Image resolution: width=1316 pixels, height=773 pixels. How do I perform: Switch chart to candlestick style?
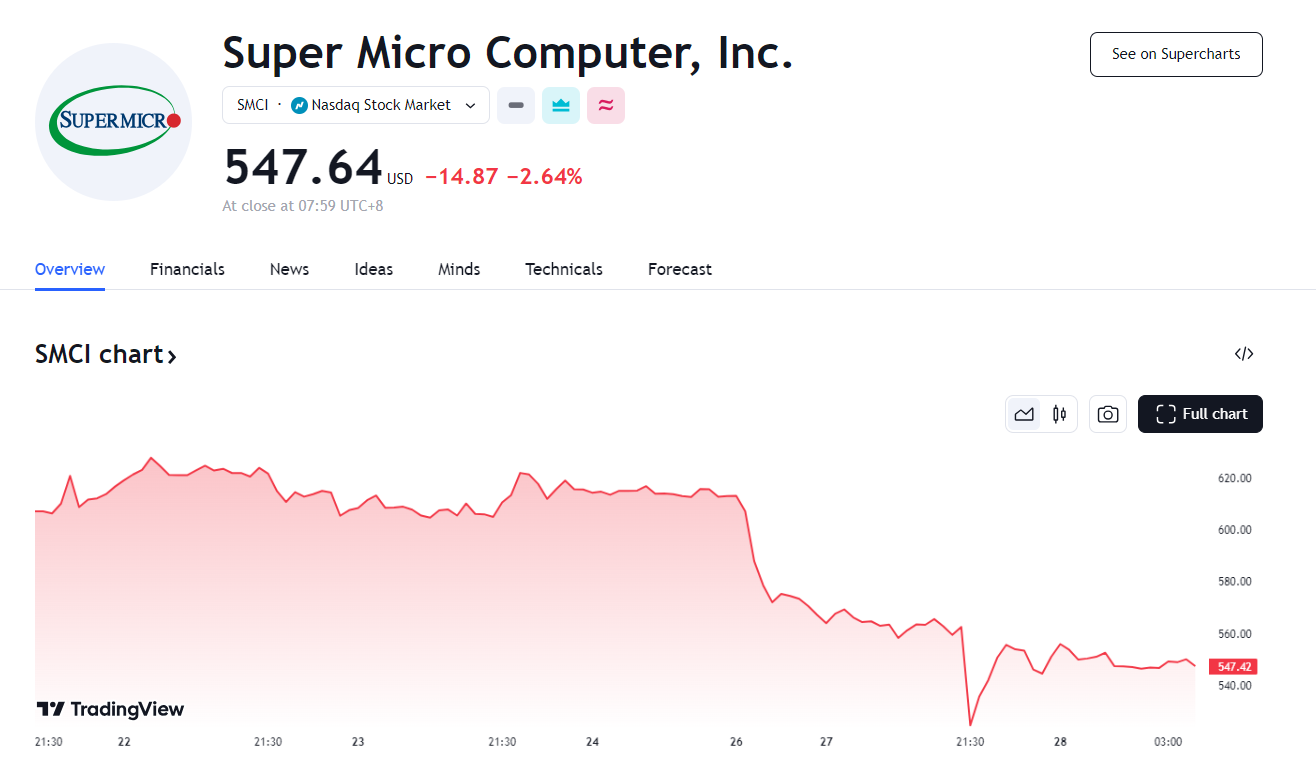[1059, 414]
